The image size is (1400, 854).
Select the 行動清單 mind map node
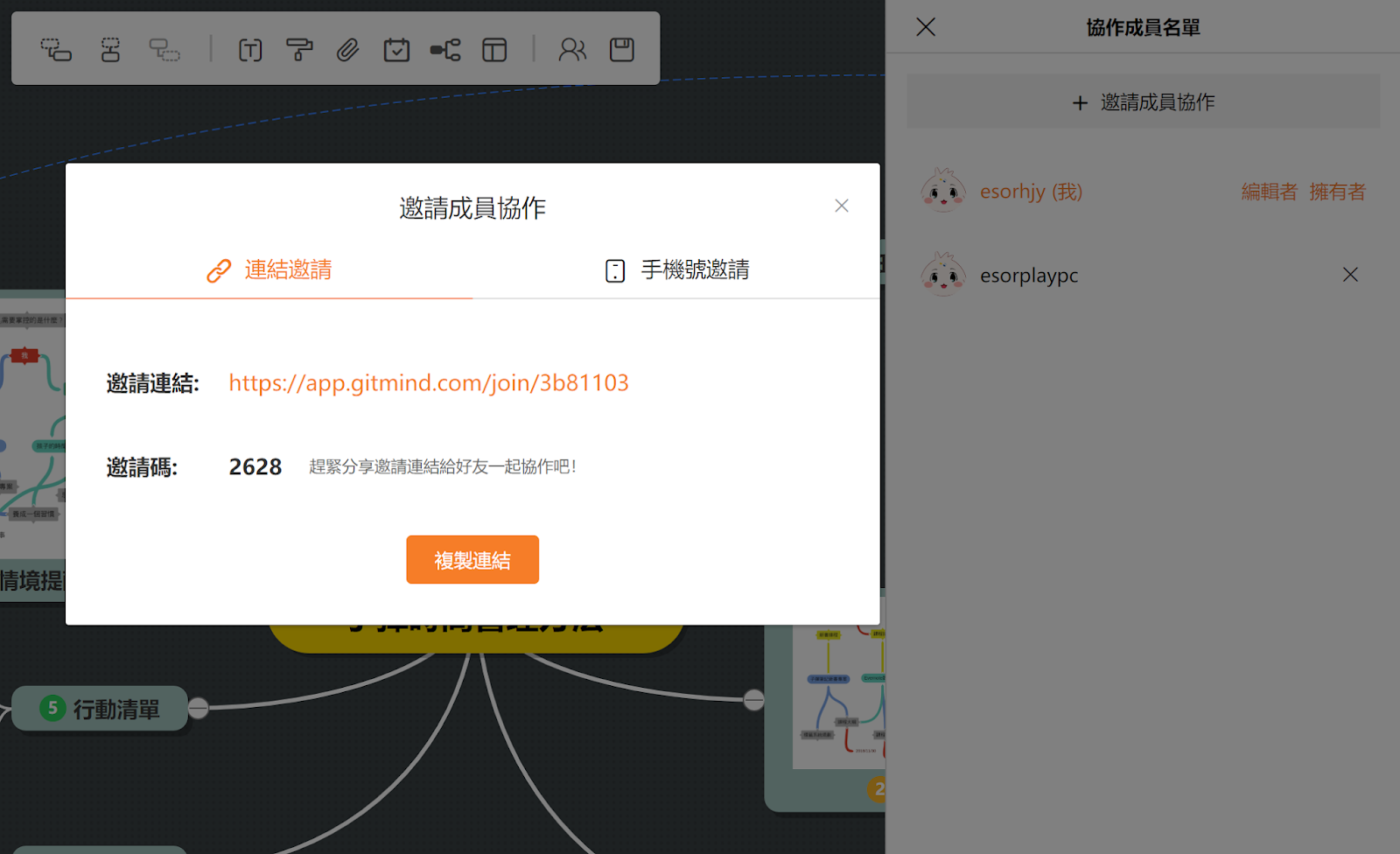coord(100,709)
